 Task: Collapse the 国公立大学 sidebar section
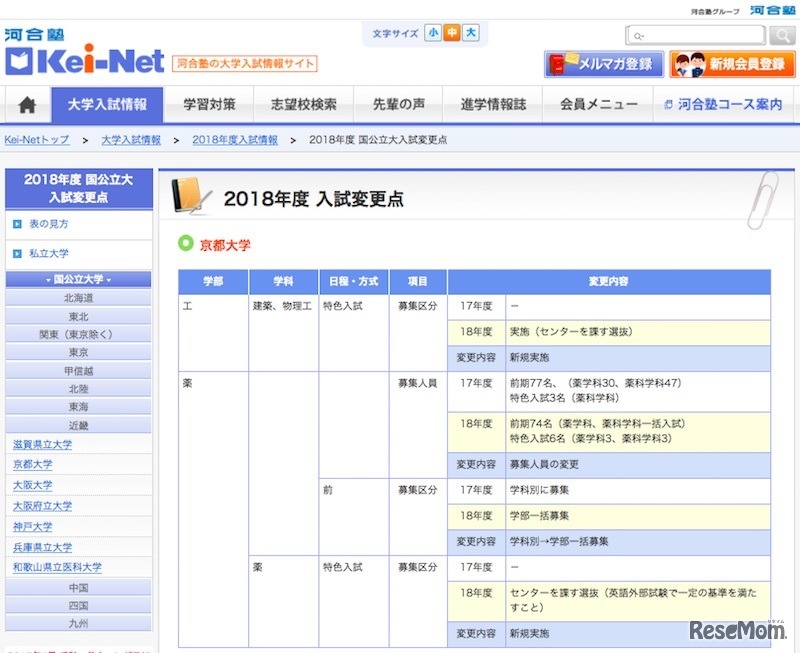point(79,280)
